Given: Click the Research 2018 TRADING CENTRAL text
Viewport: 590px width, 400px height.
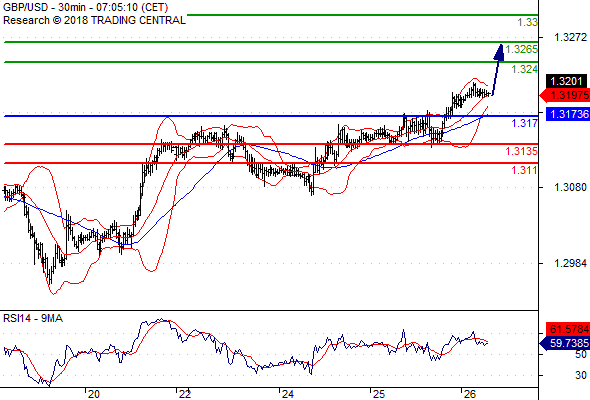Looking at the screenshot, I should point(94,20).
